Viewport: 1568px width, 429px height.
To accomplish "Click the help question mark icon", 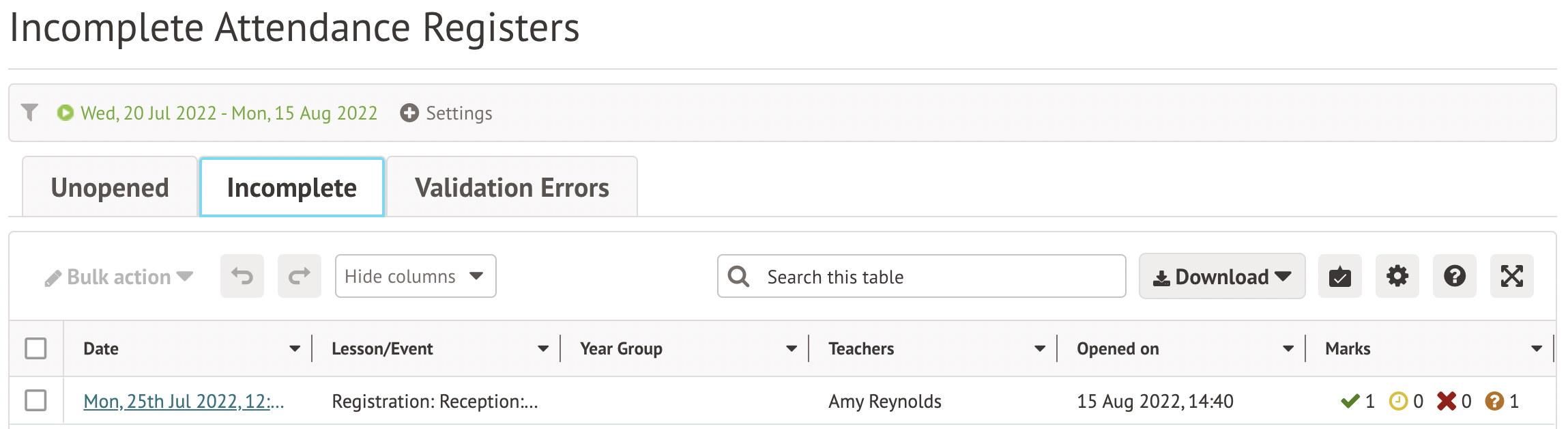I will click(x=1454, y=277).
